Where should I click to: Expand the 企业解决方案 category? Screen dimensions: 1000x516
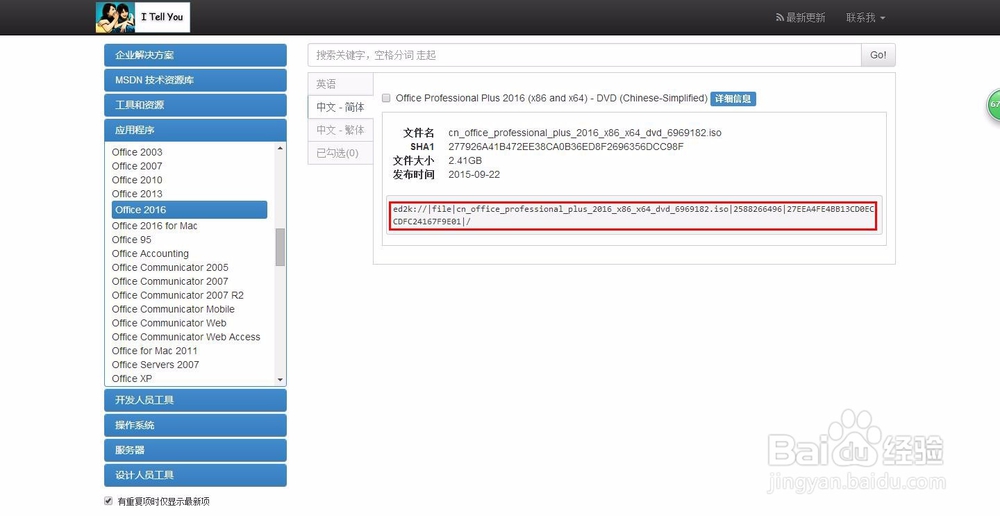tap(195, 55)
